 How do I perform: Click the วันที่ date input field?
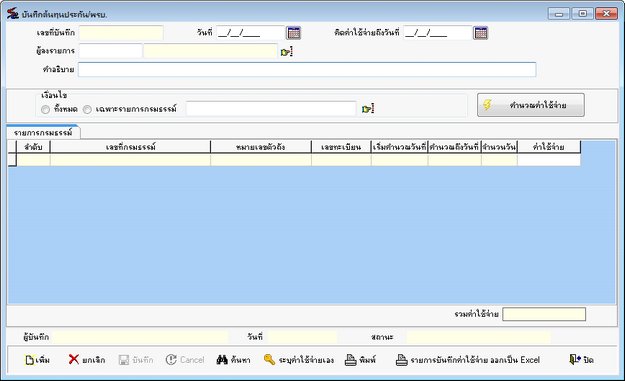[x=250, y=33]
